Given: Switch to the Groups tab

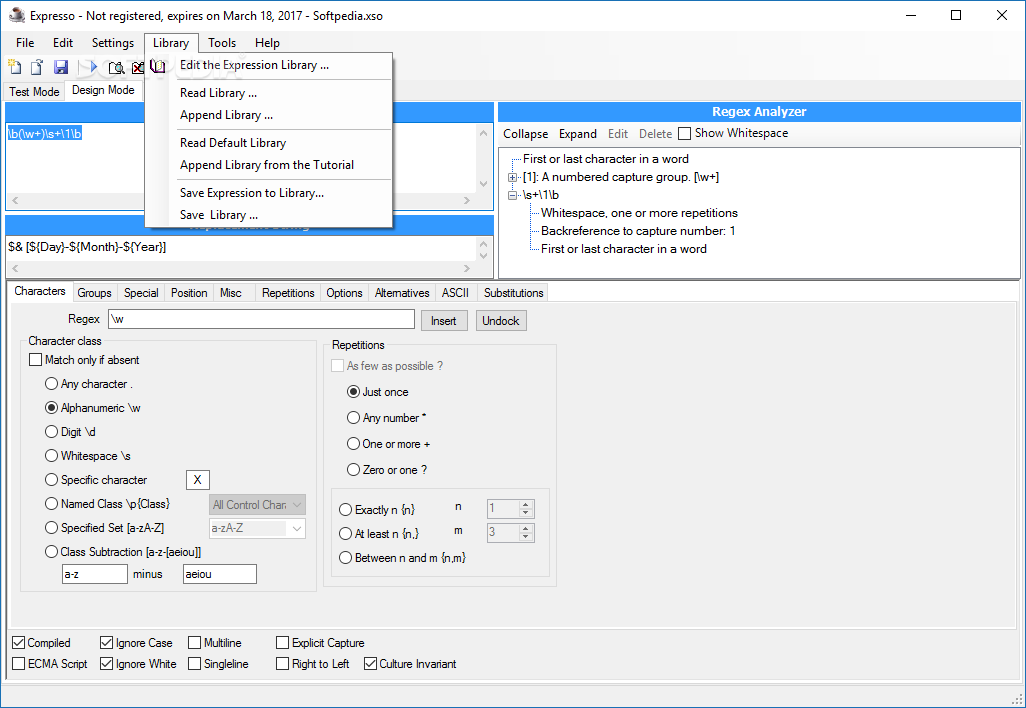Looking at the screenshot, I should tap(94, 292).
